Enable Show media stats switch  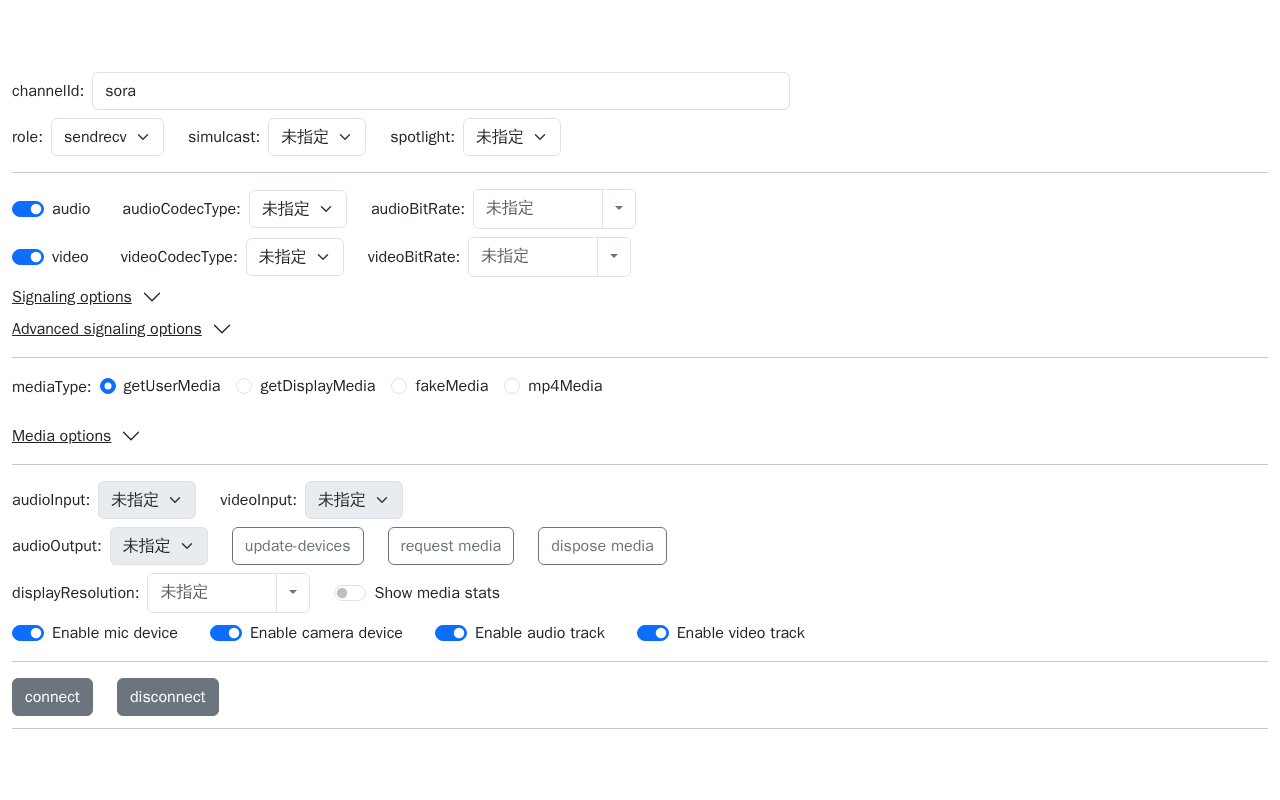coord(350,593)
